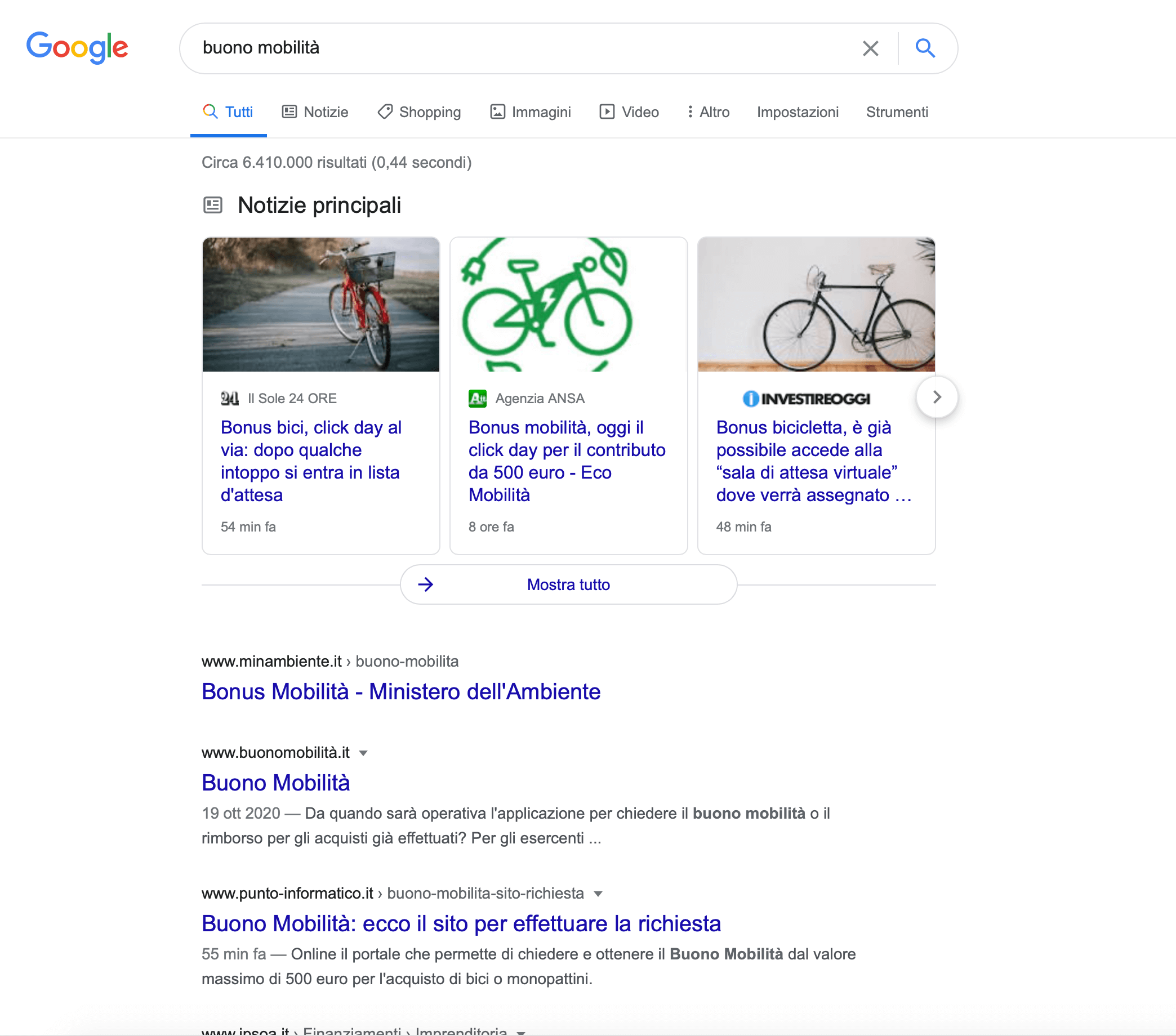Open Strumenti search tools

897,112
